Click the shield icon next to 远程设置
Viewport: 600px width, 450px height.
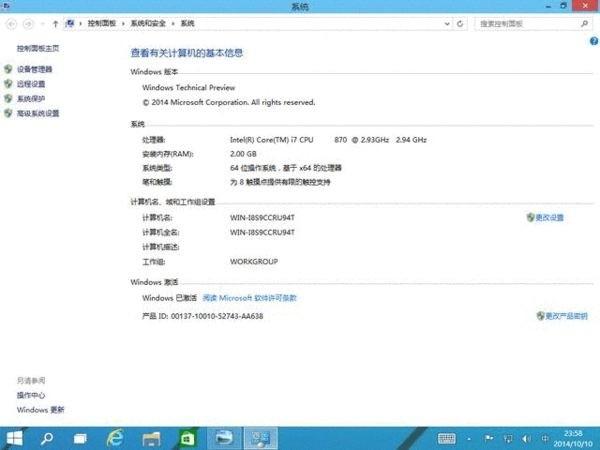[8, 83]
